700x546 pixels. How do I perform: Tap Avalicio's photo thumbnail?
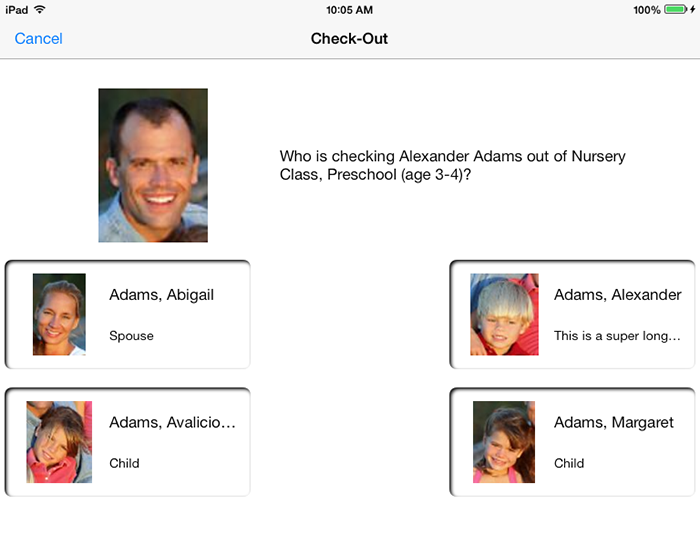[59, 442]
